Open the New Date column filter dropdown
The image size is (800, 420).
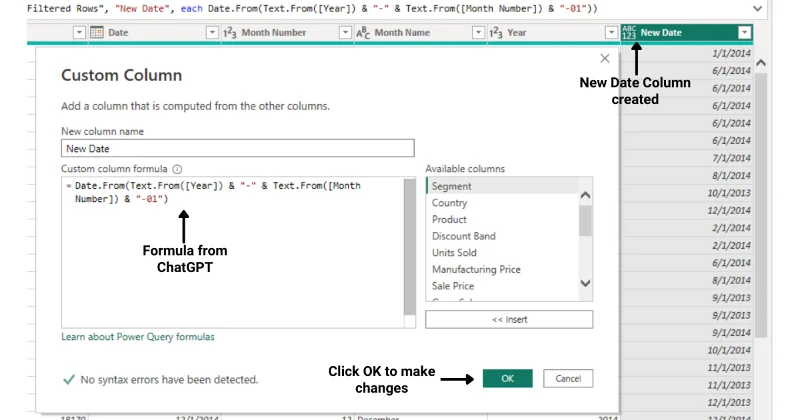[x=744, y=33]
